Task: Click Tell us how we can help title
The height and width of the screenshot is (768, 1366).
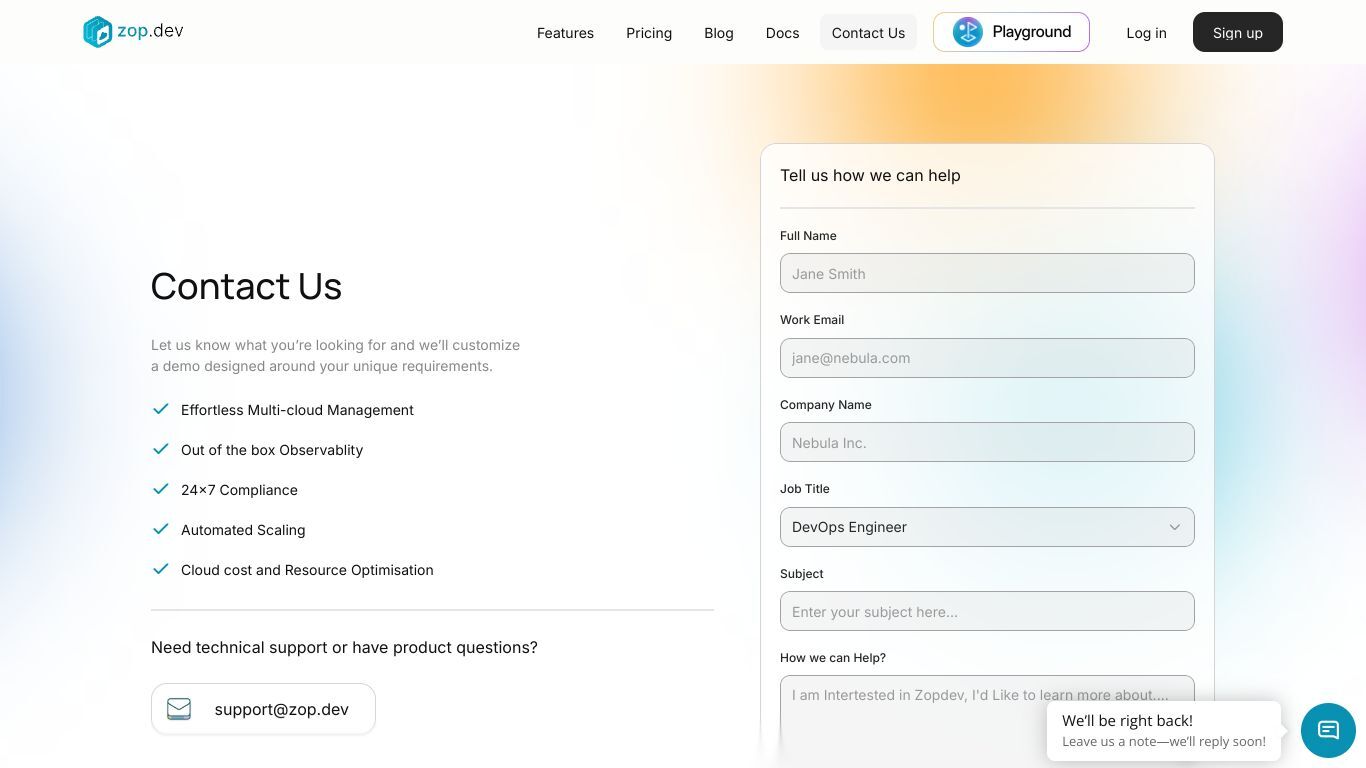Action: coord(870,175)
